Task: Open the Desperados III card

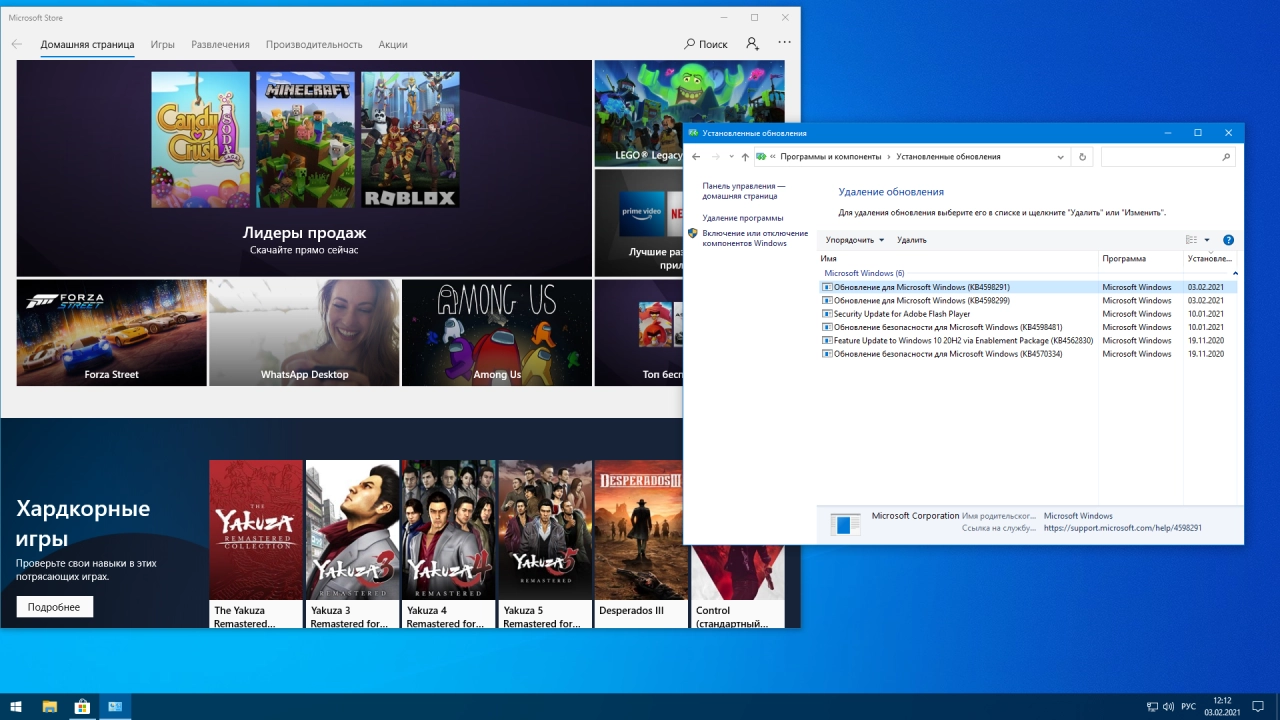Action: (x=641, y=544)
